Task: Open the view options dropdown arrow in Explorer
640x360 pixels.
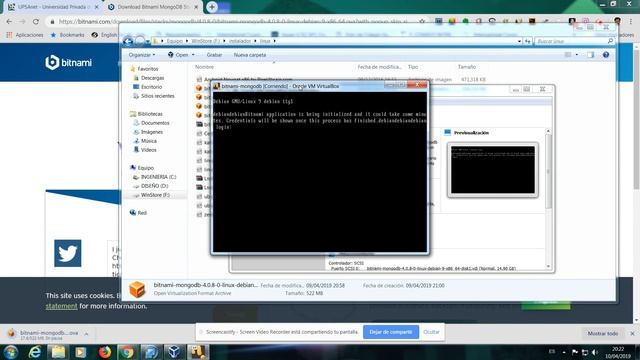Action: pos(577,55)
